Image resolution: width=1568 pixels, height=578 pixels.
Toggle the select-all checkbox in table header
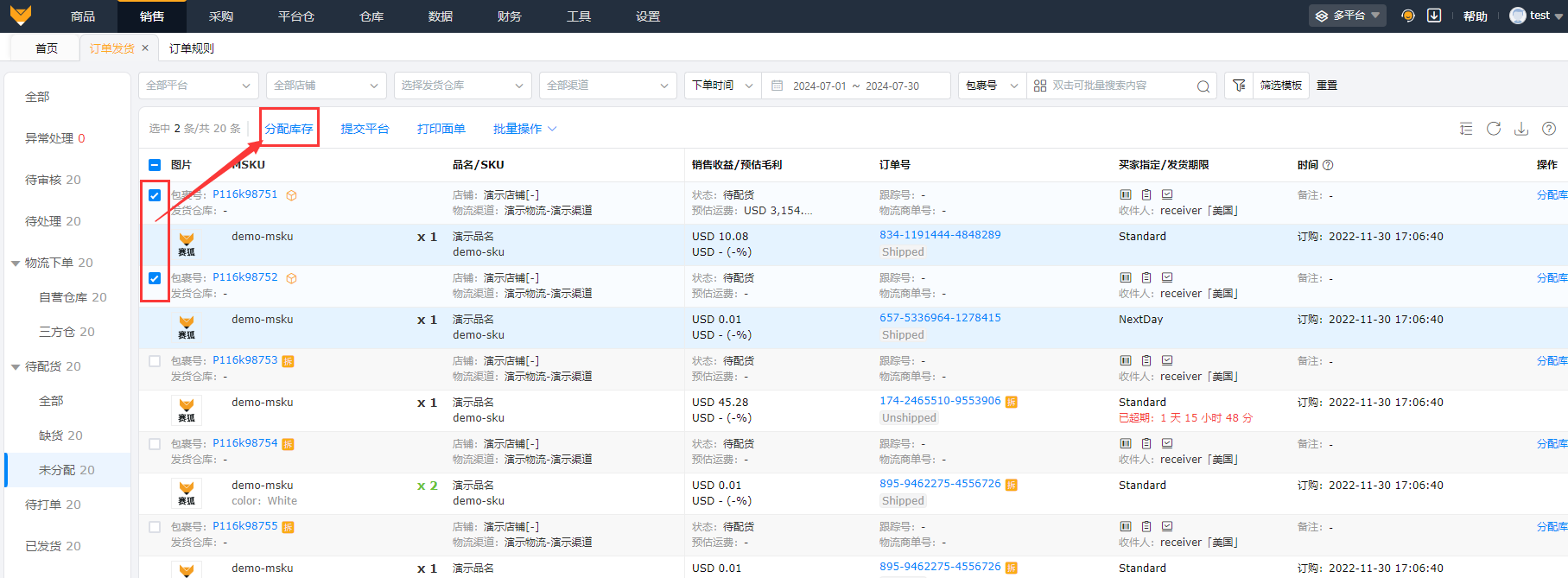(x=155, y=165)
